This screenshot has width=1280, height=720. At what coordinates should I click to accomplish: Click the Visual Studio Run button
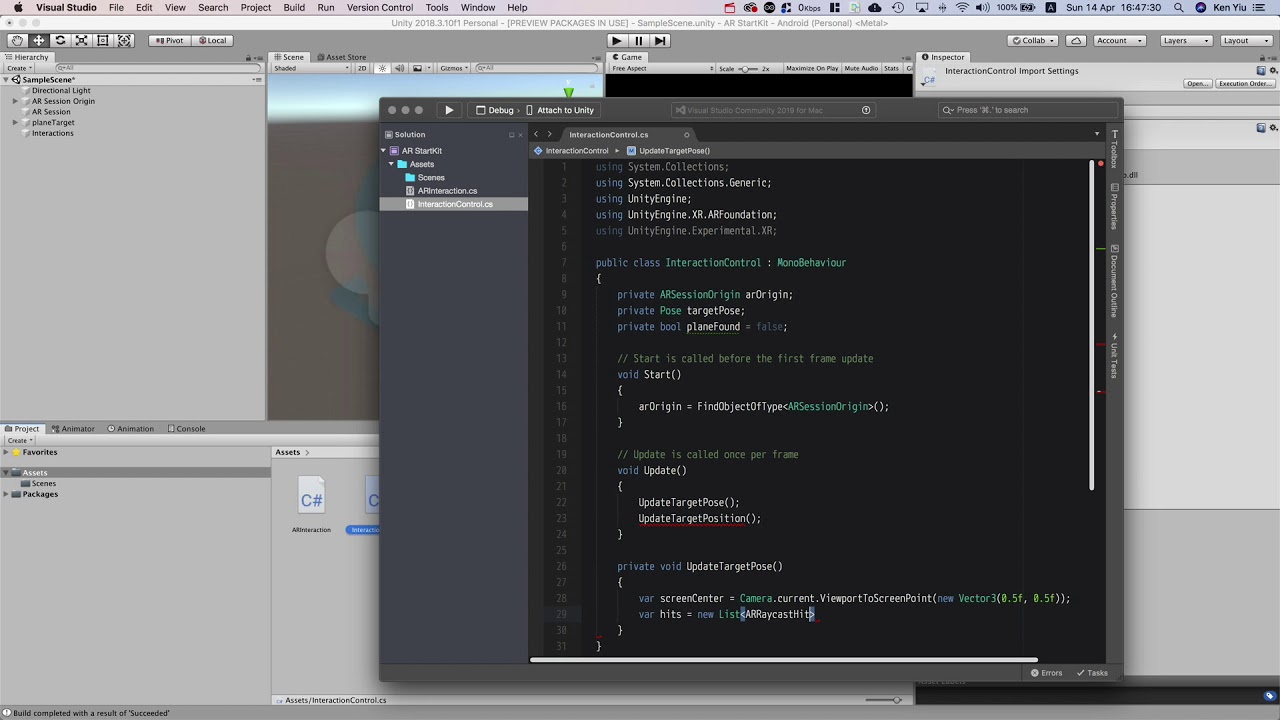(x=449, y=110)
